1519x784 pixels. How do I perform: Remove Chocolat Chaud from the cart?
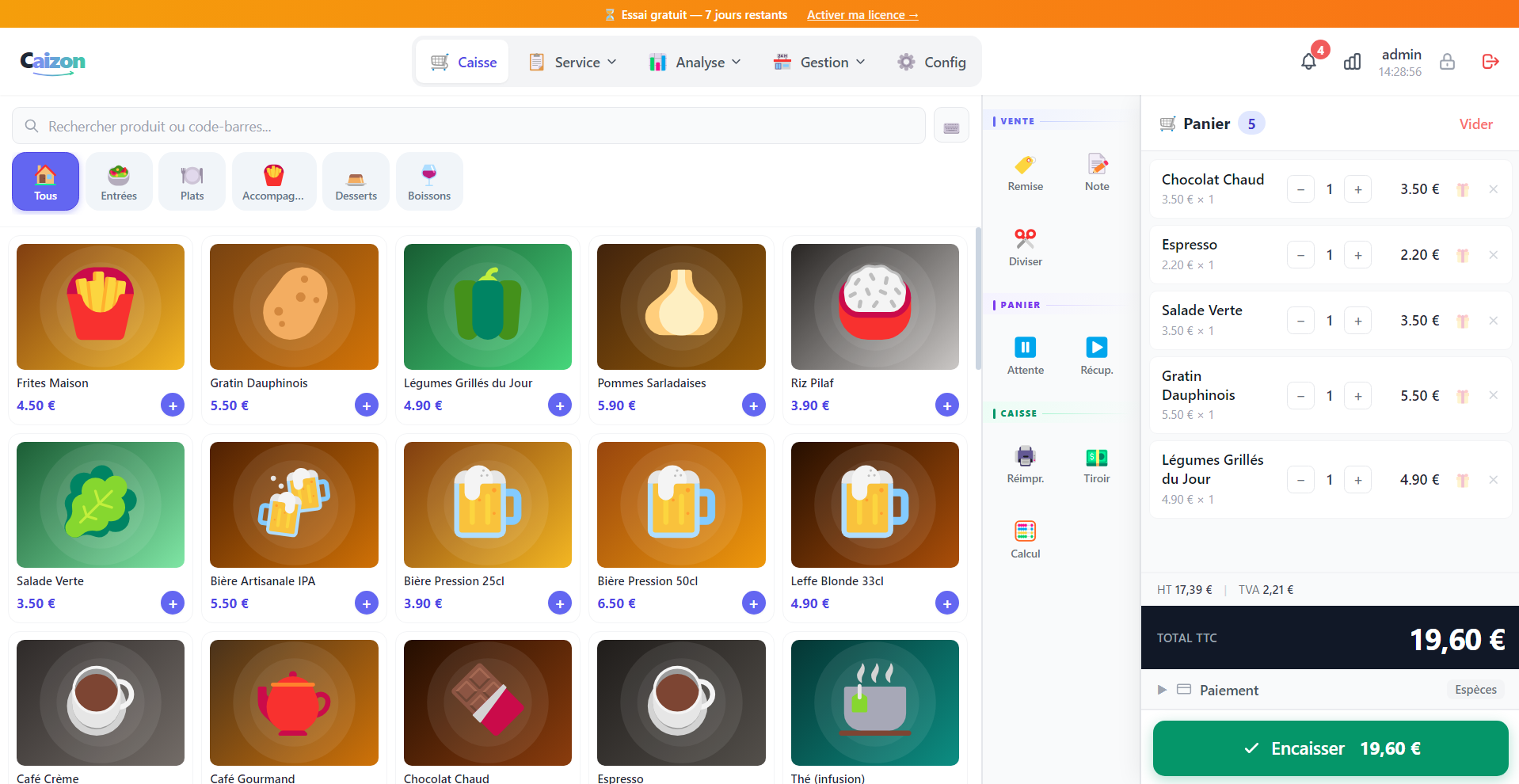coord(1493,189)
